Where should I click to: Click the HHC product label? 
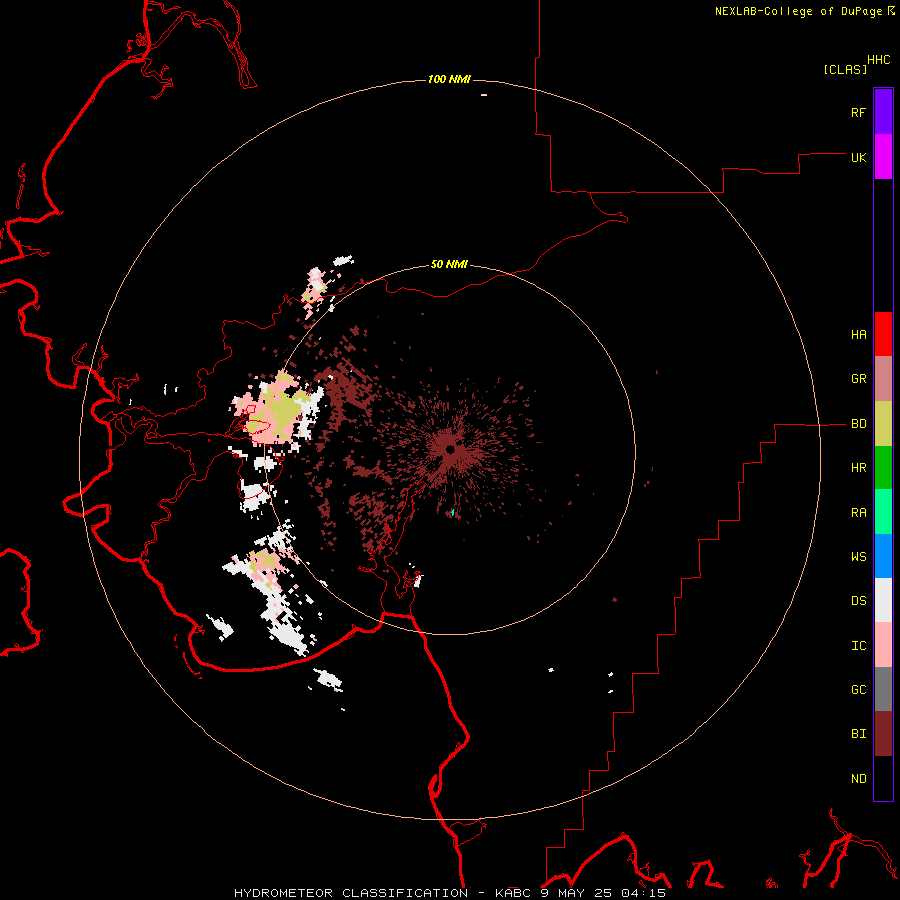[878, 60]
